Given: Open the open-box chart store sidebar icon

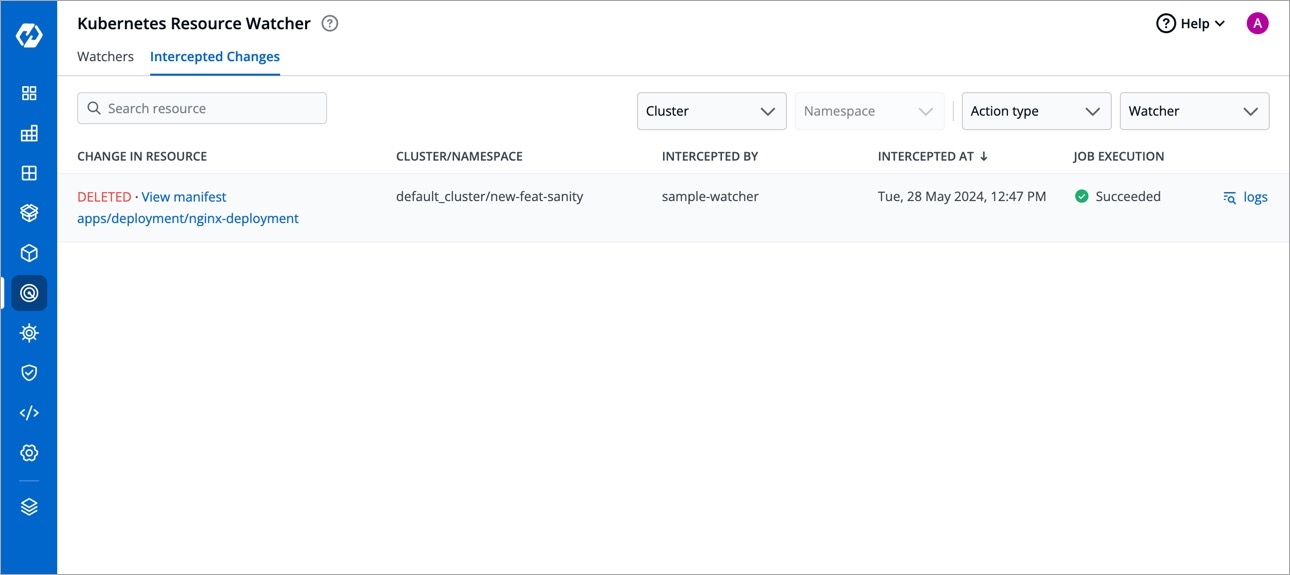Looking at the screenshot, I should [29, 213].
